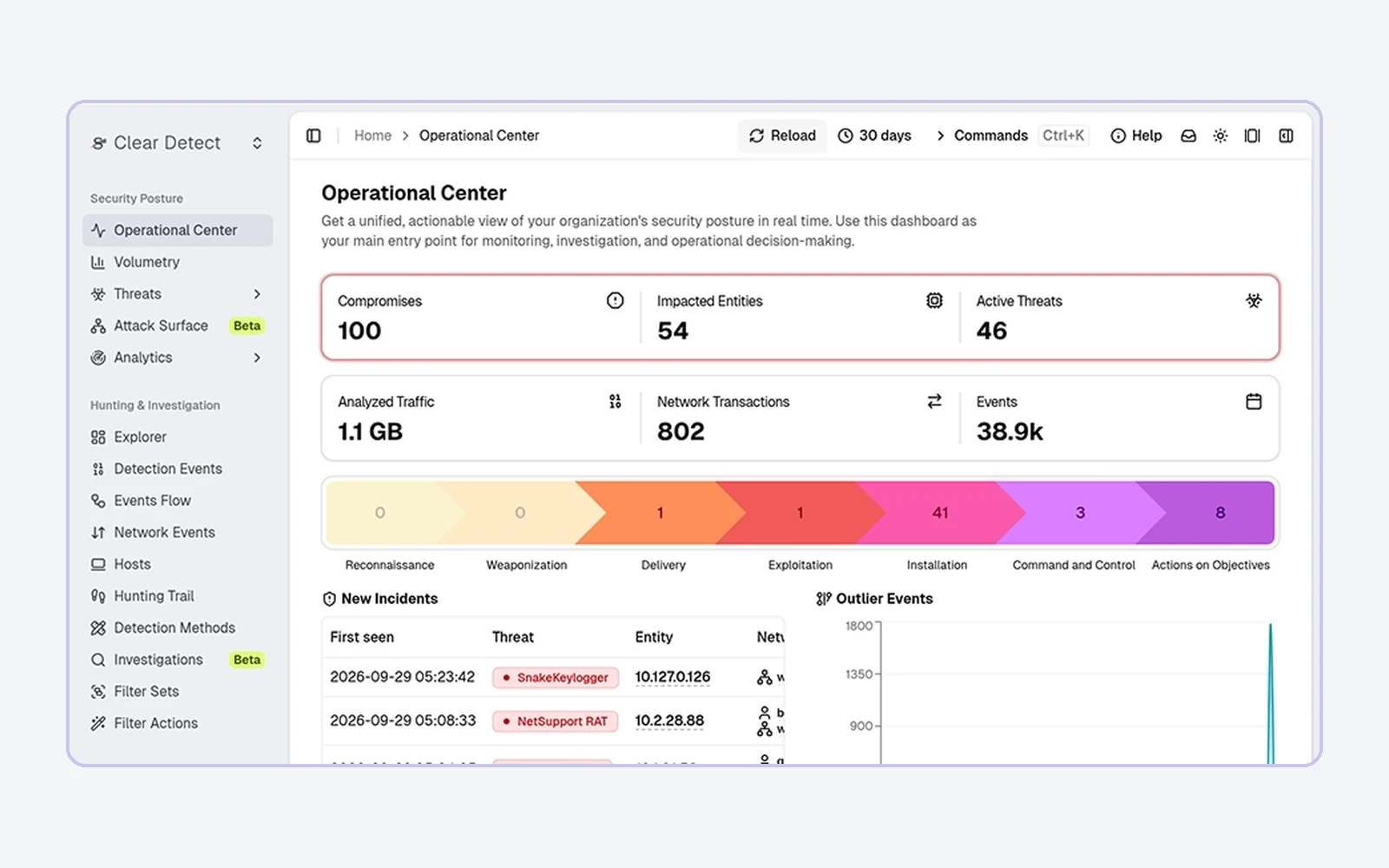
Task: Open the Help menu
Action: coord(1136,135)
